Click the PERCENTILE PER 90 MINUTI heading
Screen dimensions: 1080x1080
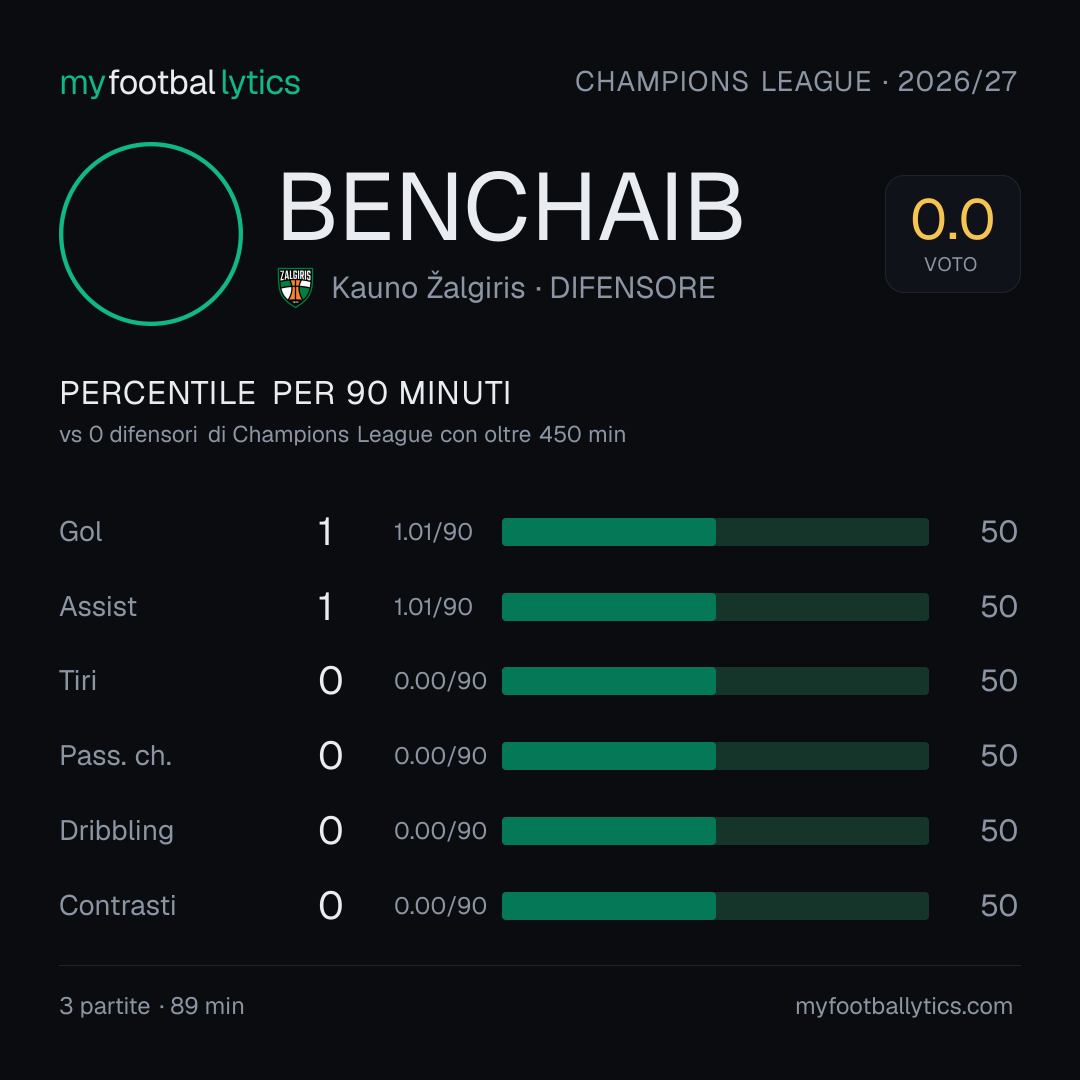point(285,393)
